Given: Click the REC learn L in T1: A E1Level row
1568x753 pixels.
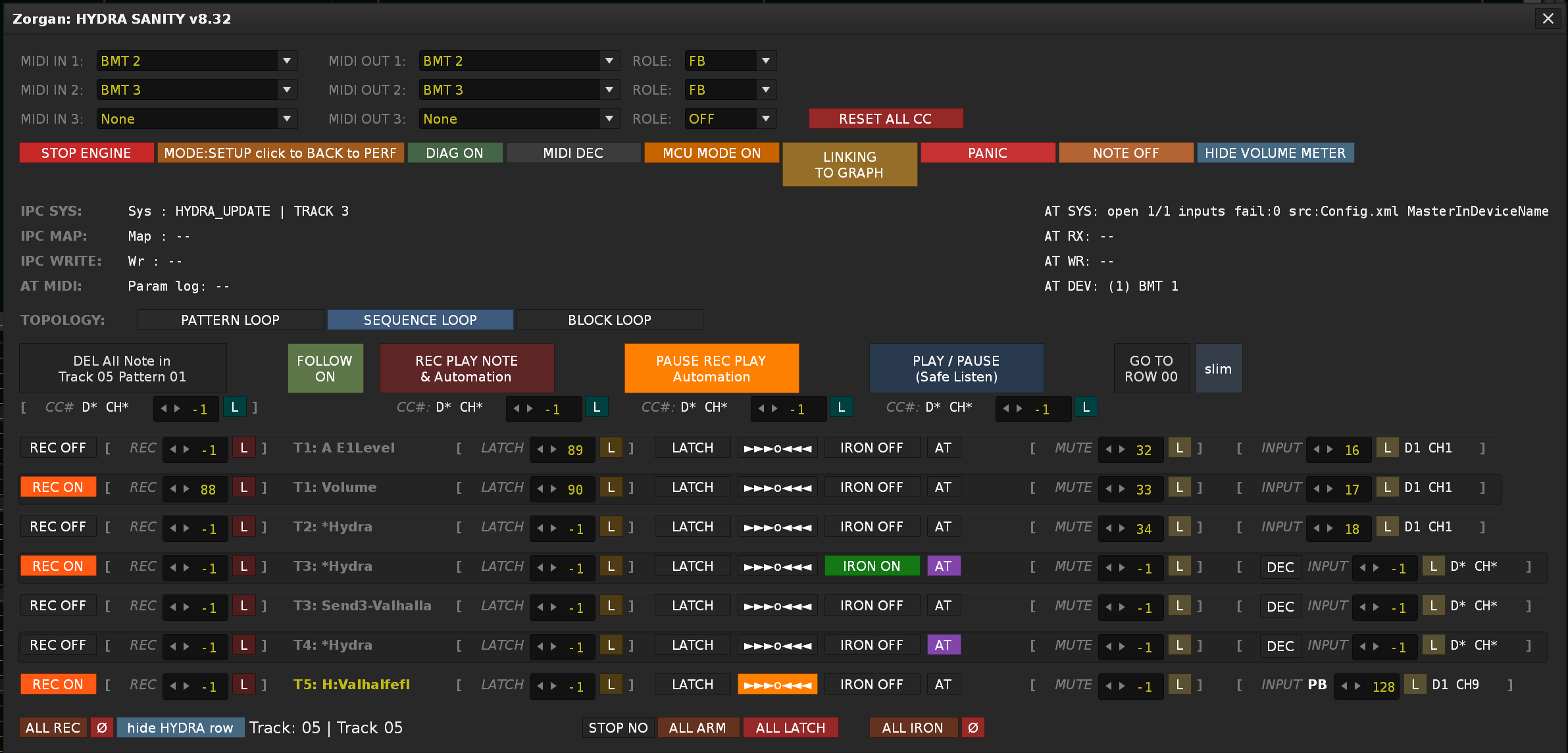Looking at the screenshot, I should click(x=244, y=448).
